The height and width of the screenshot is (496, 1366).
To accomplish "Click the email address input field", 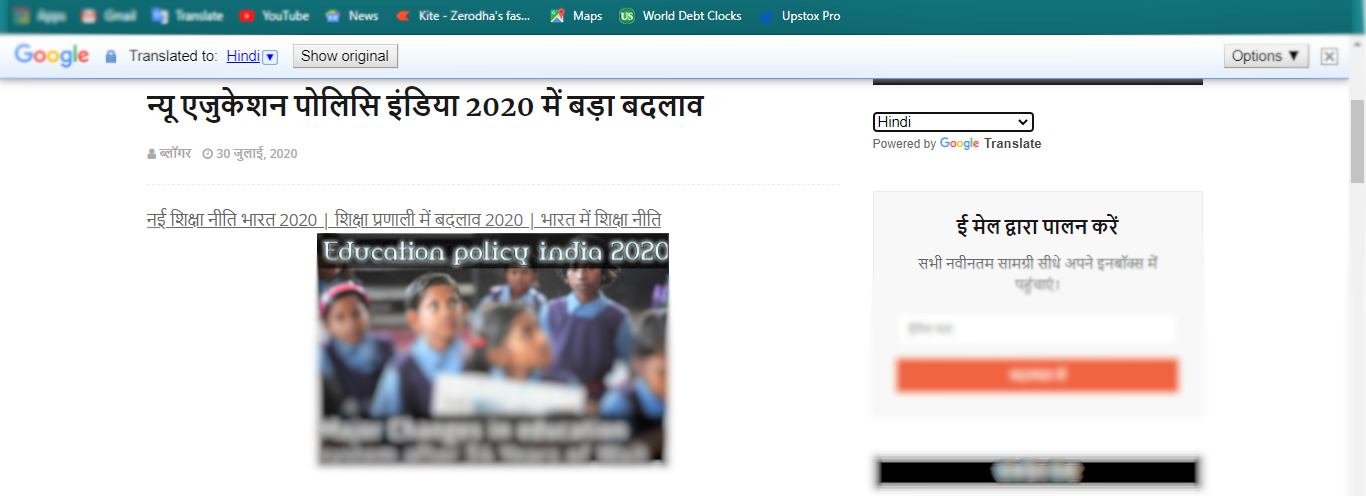I will (1037, 328).
